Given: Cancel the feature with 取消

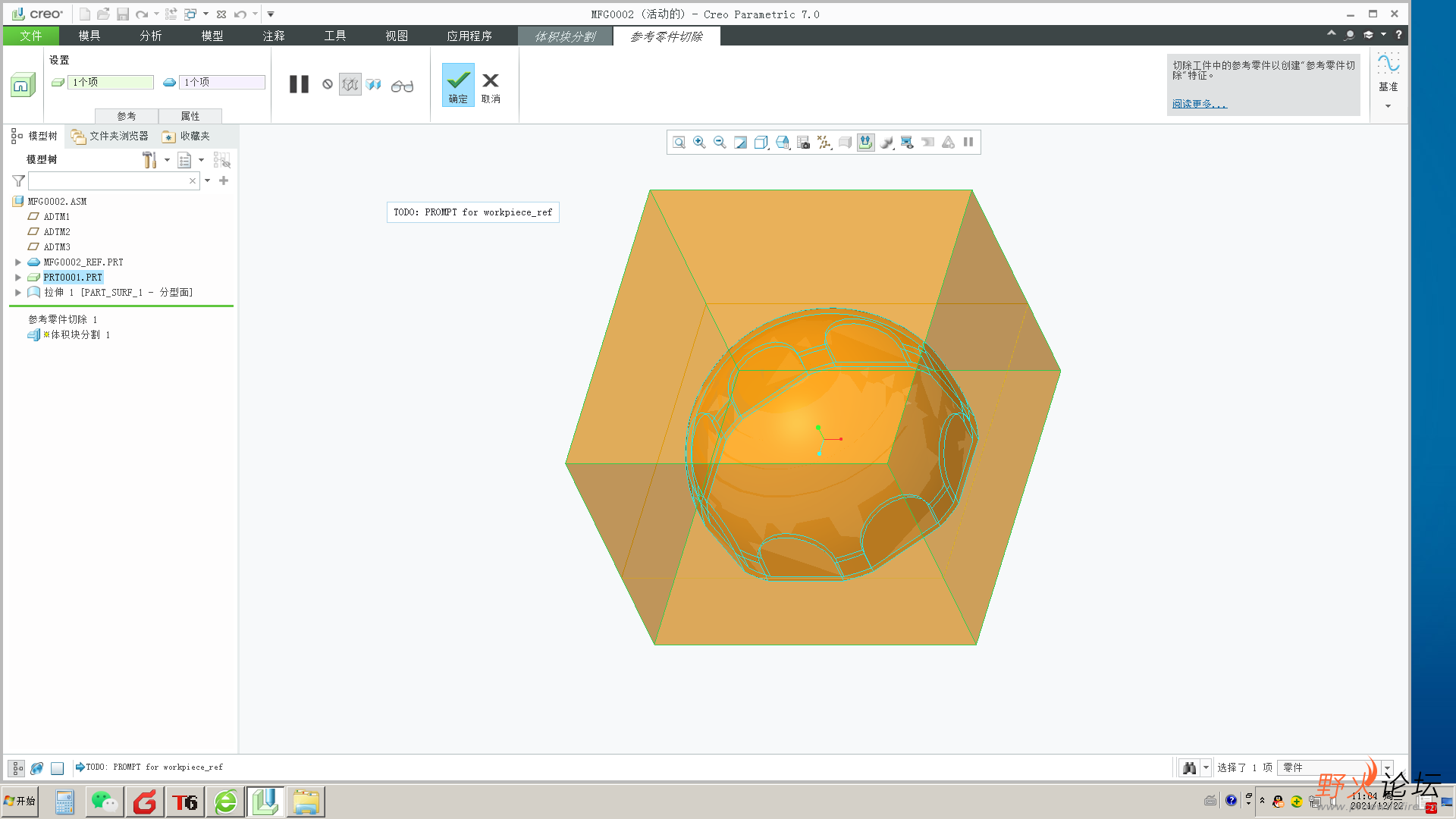Looking at the screenshot, I should [x=491, y=87].
